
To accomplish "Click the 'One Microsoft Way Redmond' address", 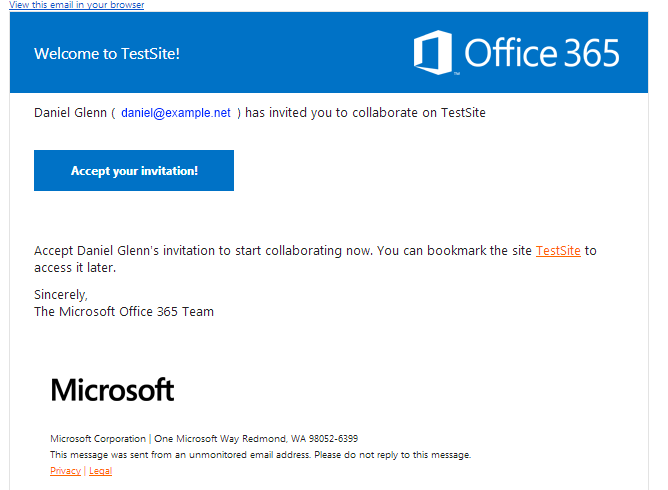I will pos(213,439).
